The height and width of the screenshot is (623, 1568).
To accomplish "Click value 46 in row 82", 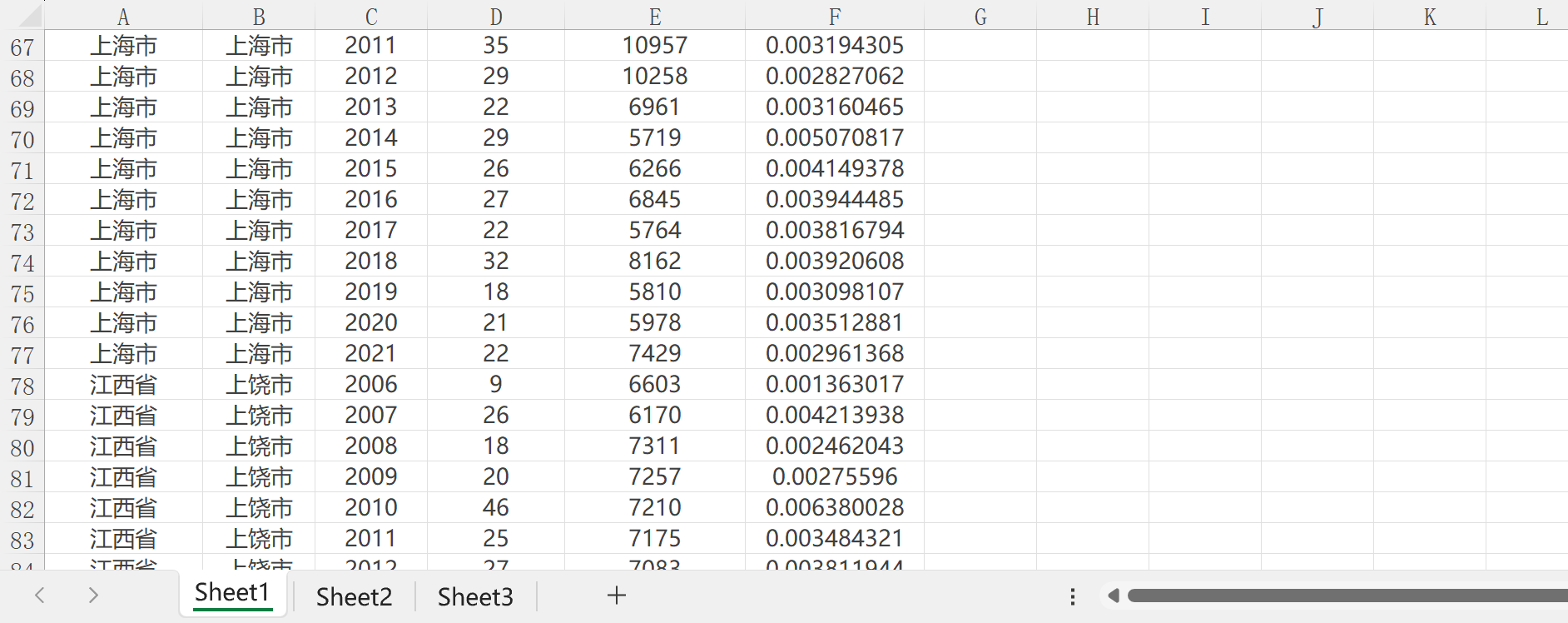I will [x=496, y=507].
